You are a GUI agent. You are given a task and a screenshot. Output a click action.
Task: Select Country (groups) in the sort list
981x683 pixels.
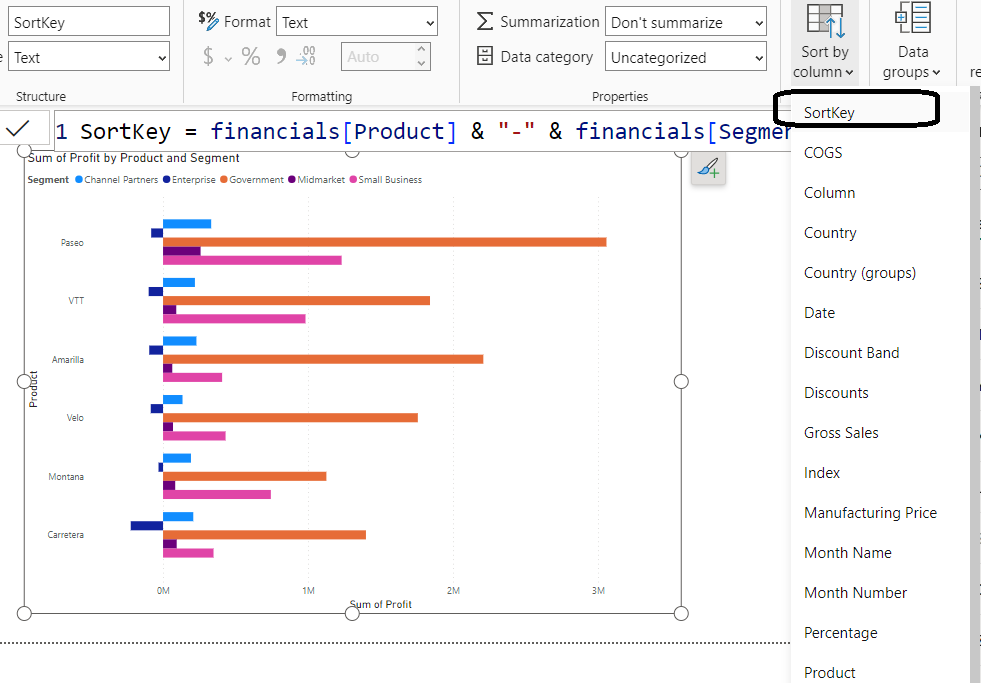tap(879, 273)
